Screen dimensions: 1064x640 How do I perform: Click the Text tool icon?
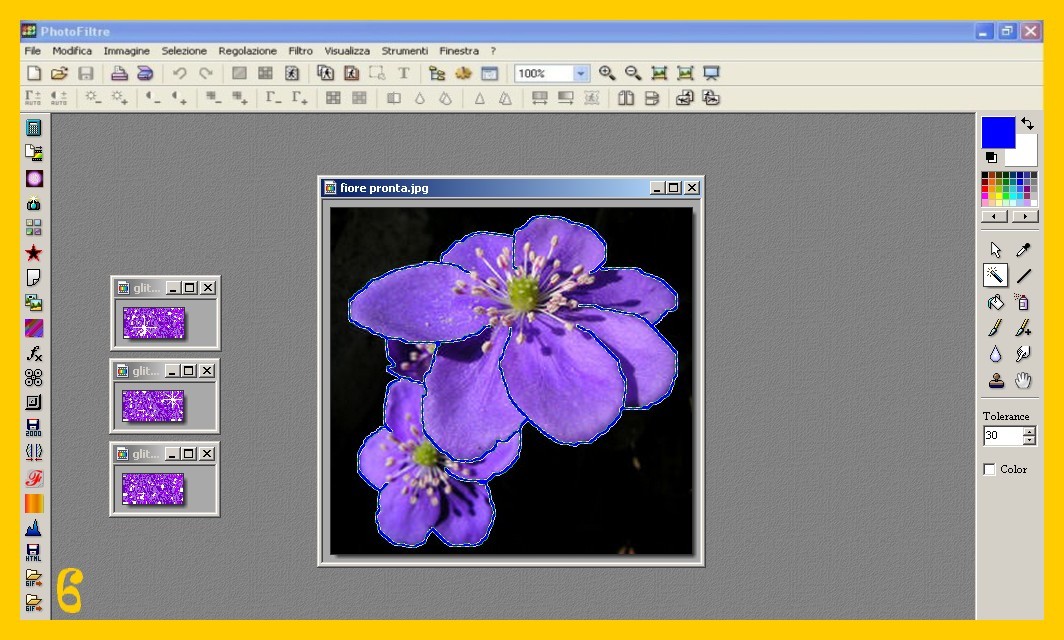tap(404, 73)
